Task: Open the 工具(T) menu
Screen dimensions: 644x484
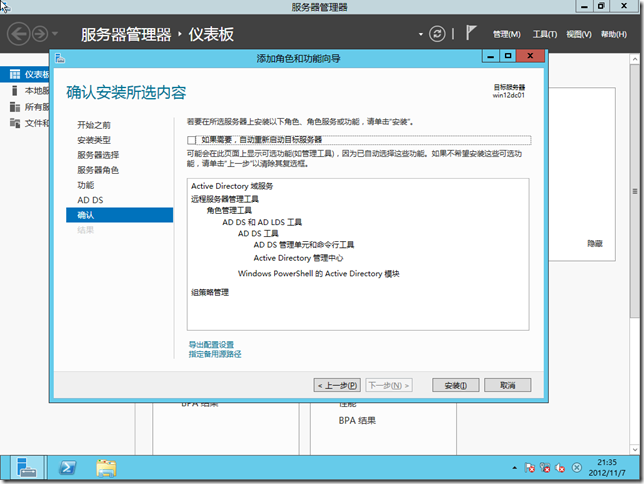Action: pos(545,35)
